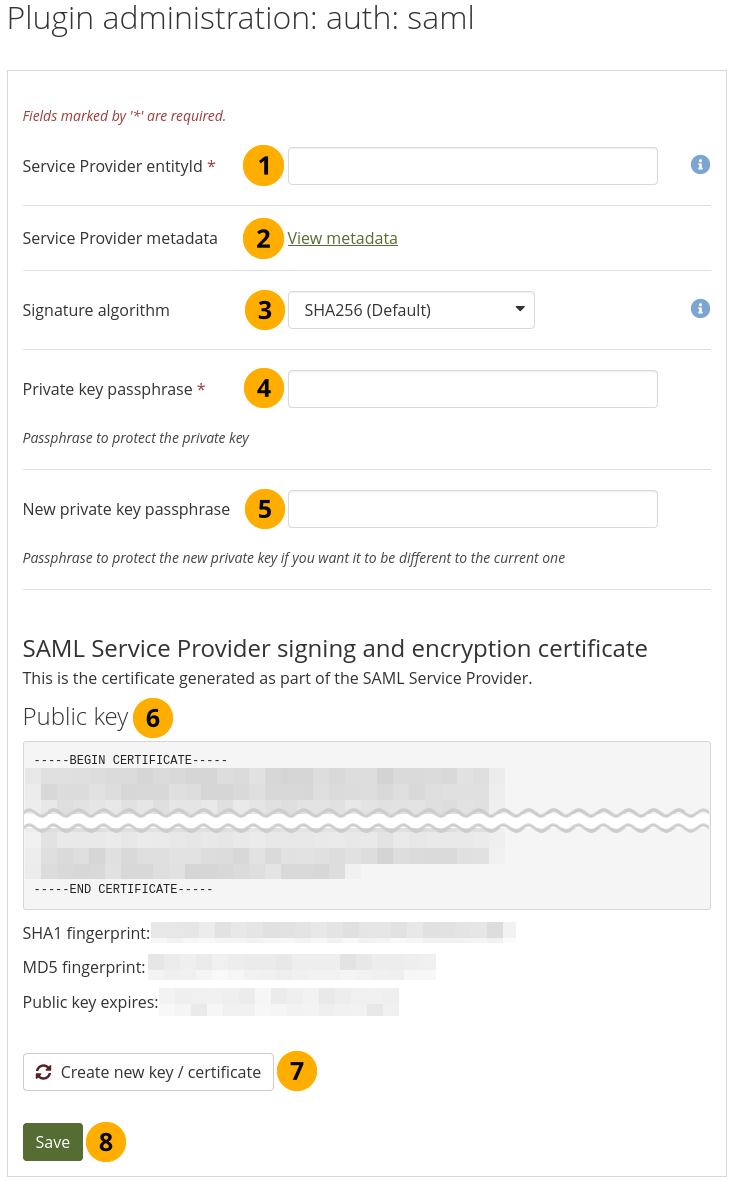Click the info icon beside Service Provider entityId

click(700, 165)
